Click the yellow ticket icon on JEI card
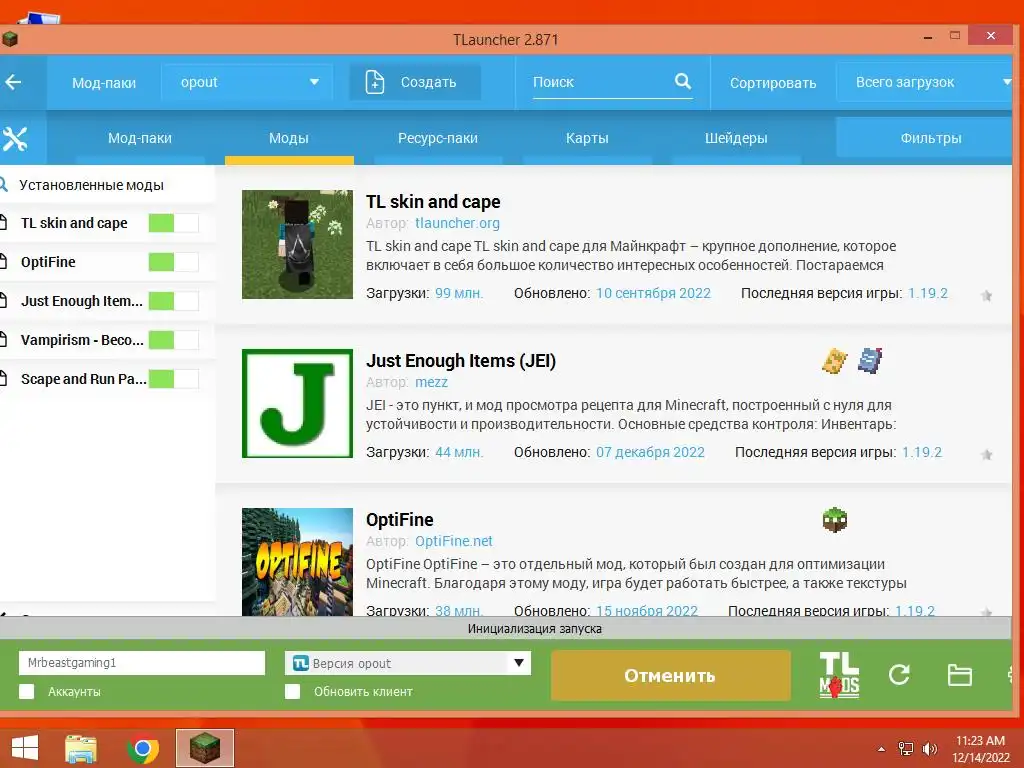 click(835, 360)
